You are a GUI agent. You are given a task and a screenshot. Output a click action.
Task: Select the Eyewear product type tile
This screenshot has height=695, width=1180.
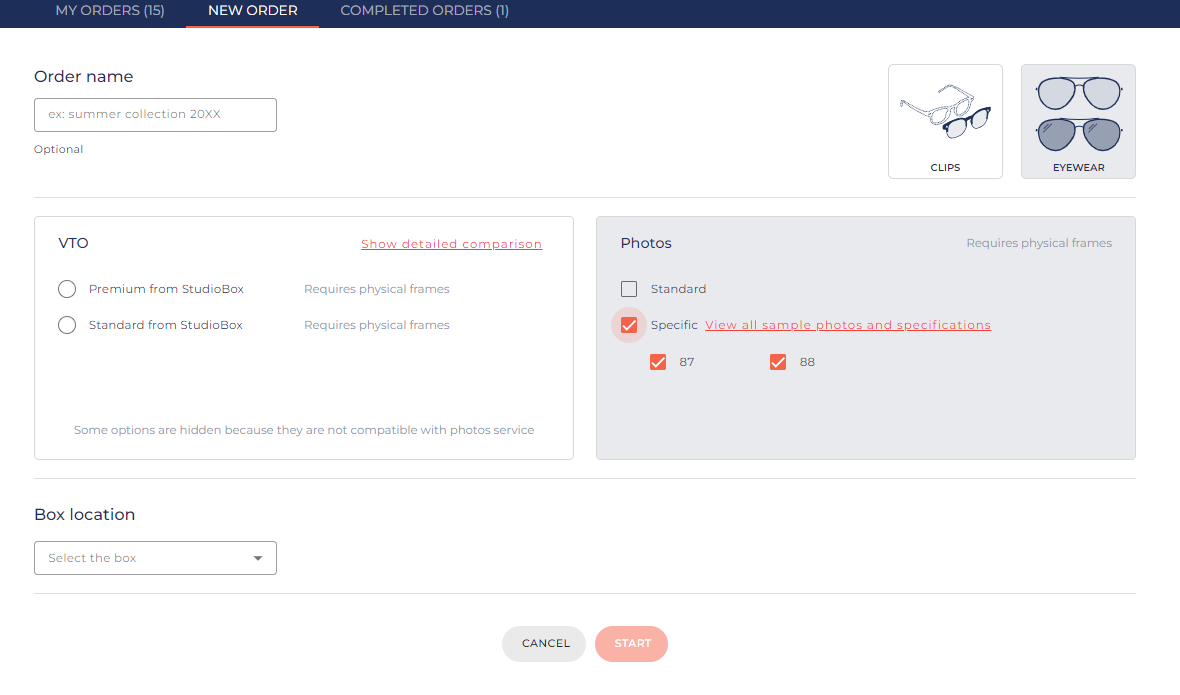point(1078,121)
